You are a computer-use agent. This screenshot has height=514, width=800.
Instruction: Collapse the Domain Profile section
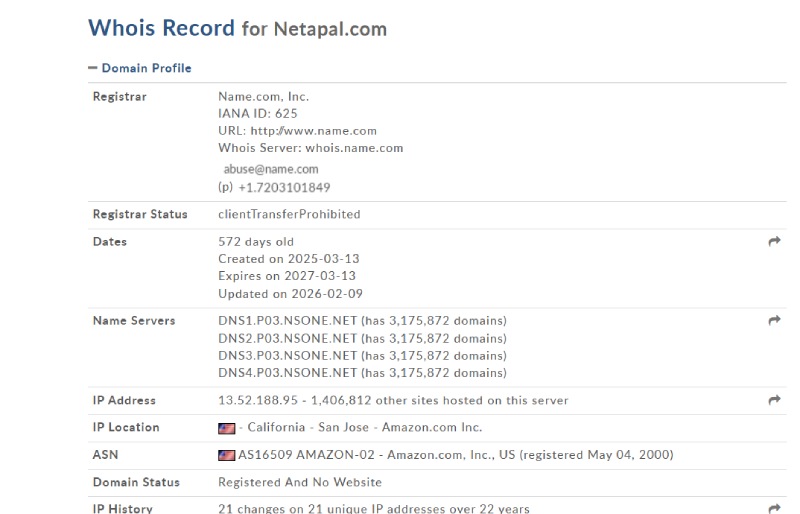[140, 68]
